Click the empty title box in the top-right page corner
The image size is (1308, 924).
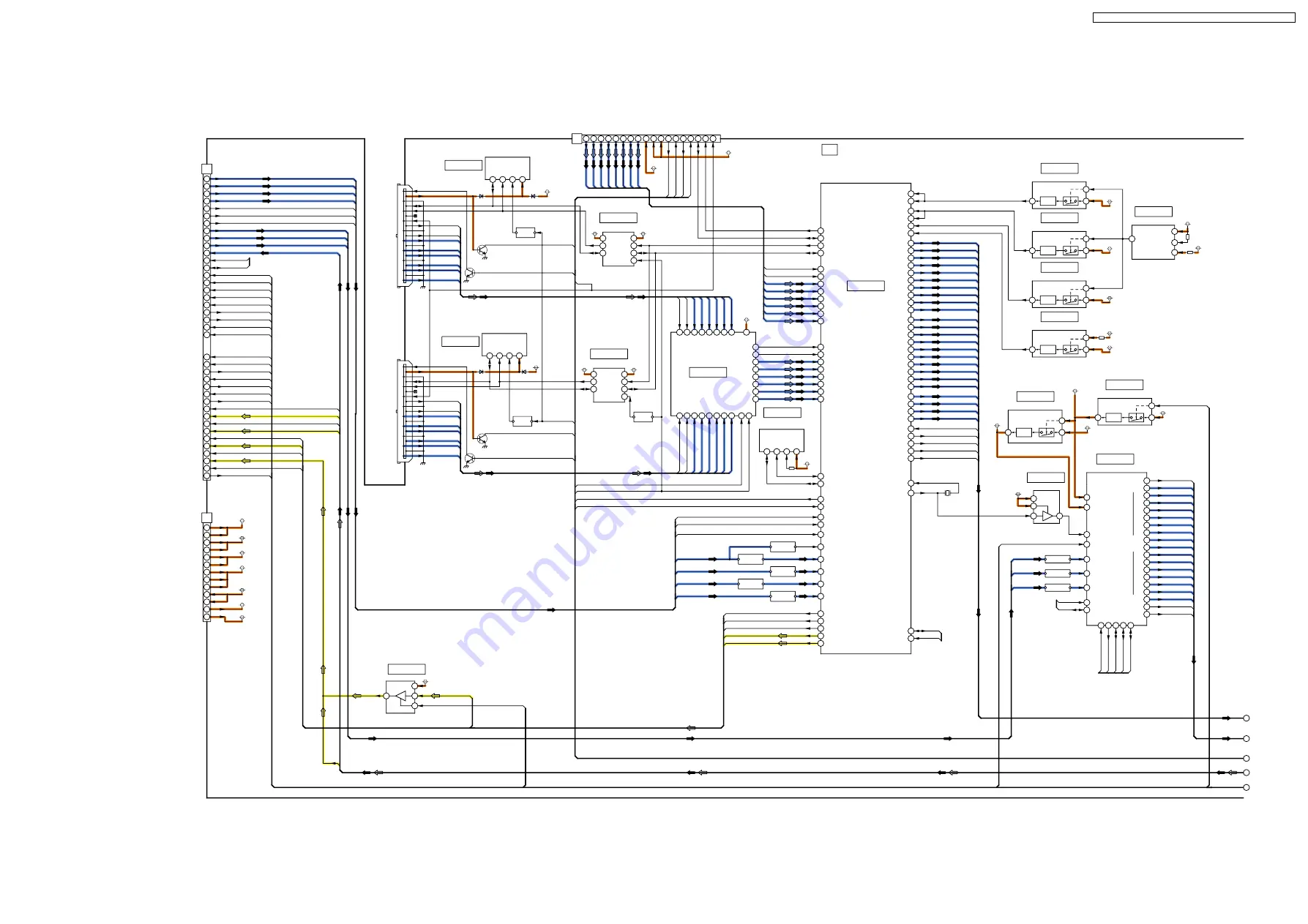1194,18
